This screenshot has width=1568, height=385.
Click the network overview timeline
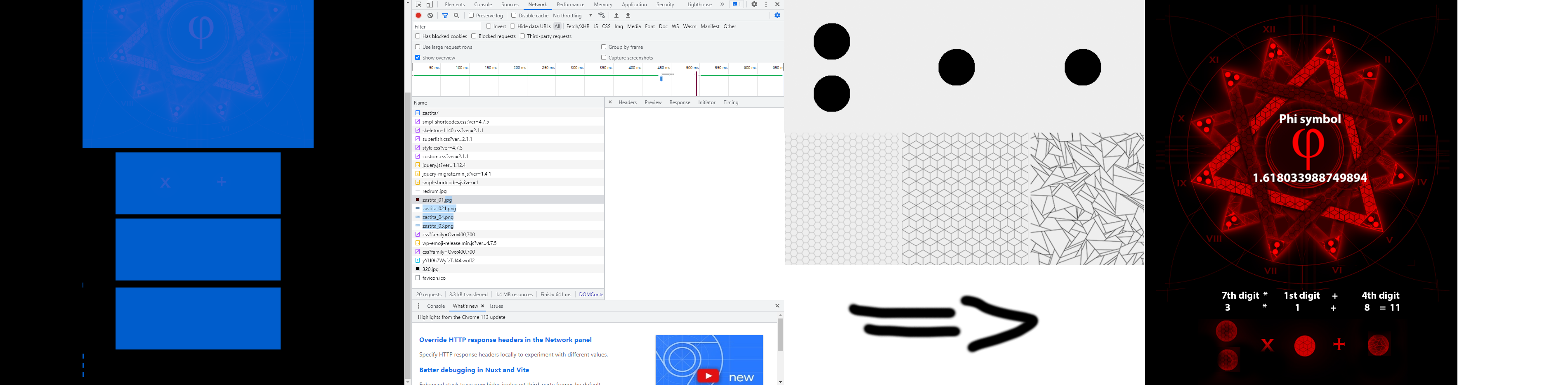(598, 80)
